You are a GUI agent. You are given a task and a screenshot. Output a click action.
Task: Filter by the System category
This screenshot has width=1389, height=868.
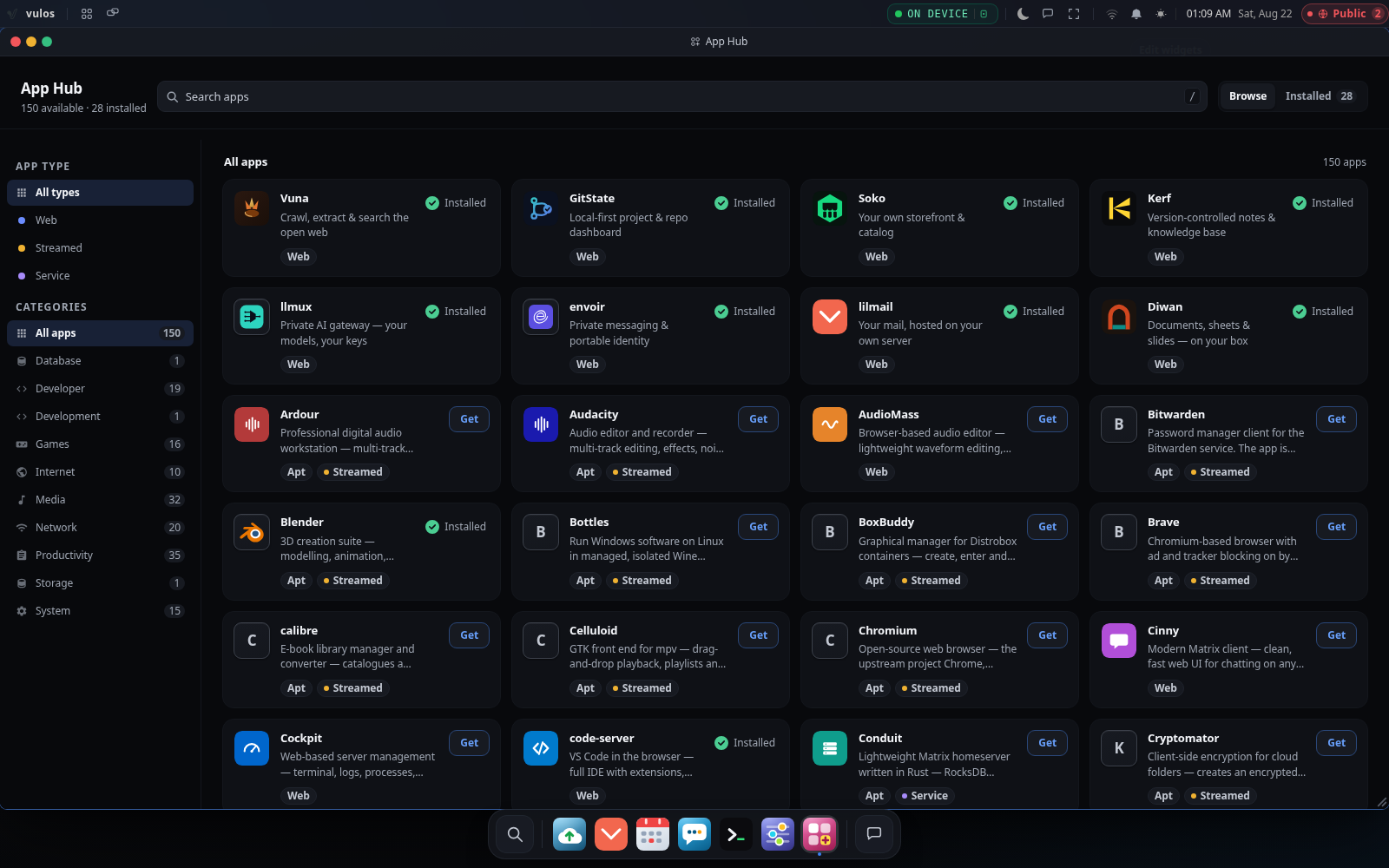click(100, 611)
